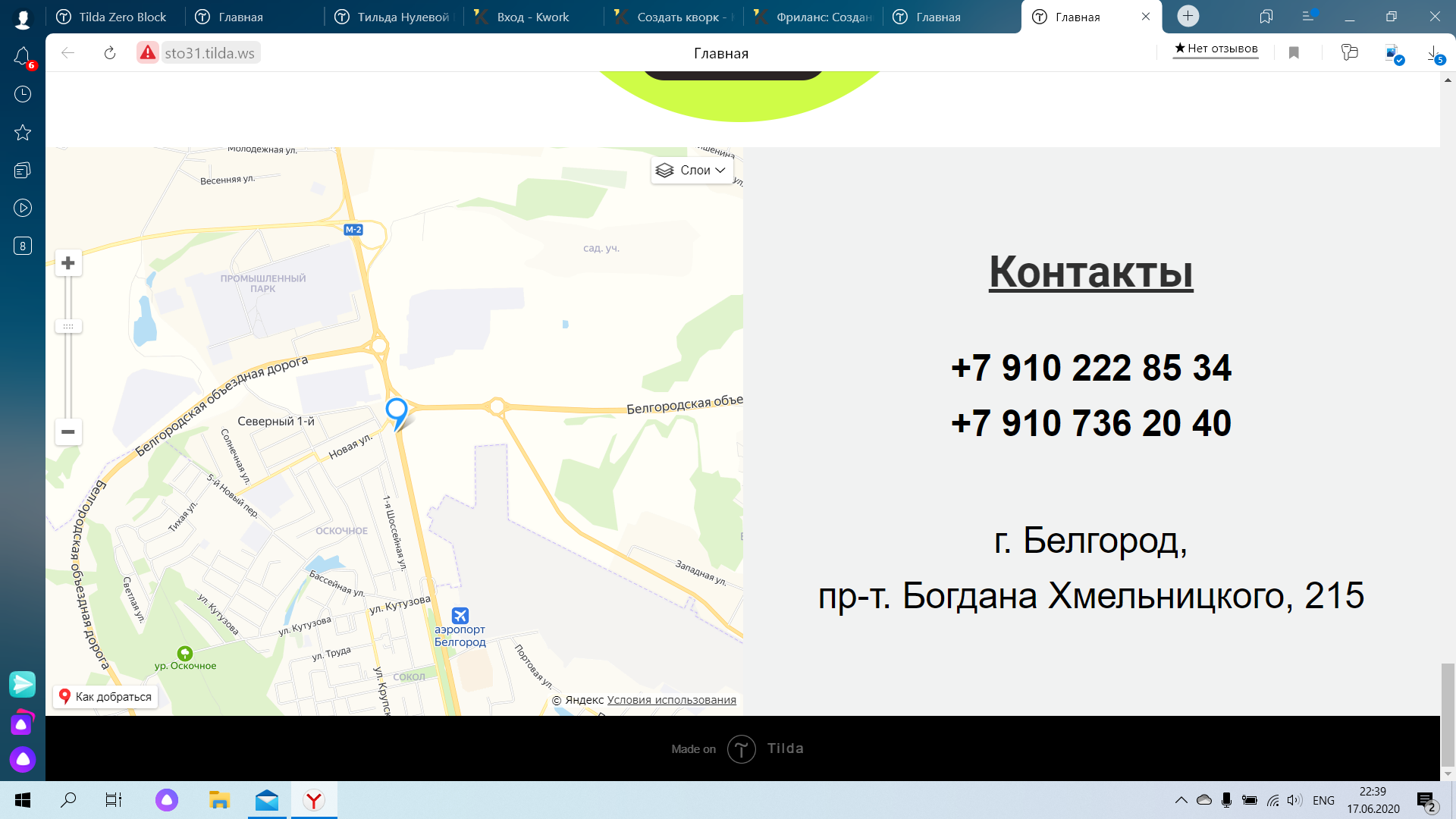The width and height of the screenshot is (1456, 819).
Task: Switch to Фриланс: Создан tab
Action: pos(813,17)
